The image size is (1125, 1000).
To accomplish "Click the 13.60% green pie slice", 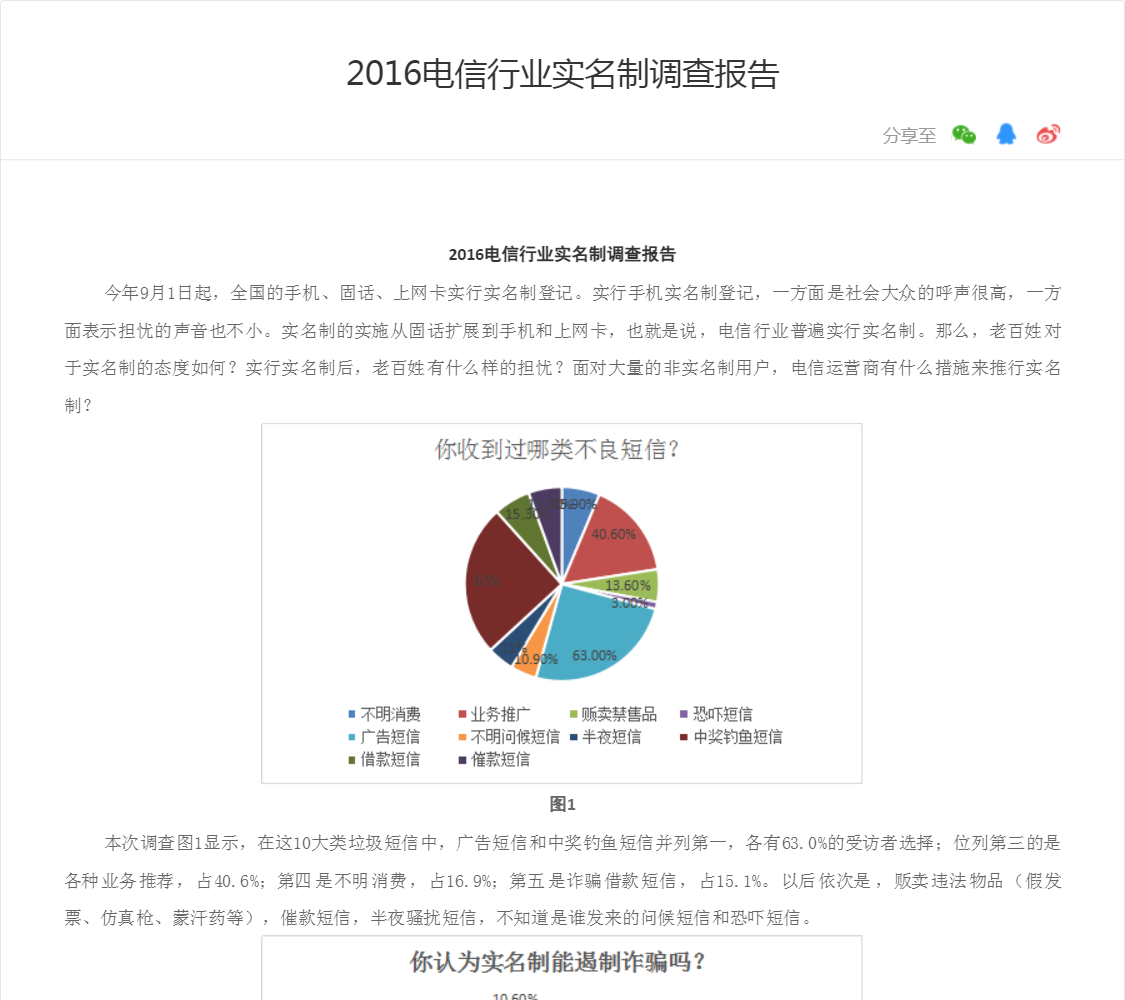I will (x=631, y=585).
